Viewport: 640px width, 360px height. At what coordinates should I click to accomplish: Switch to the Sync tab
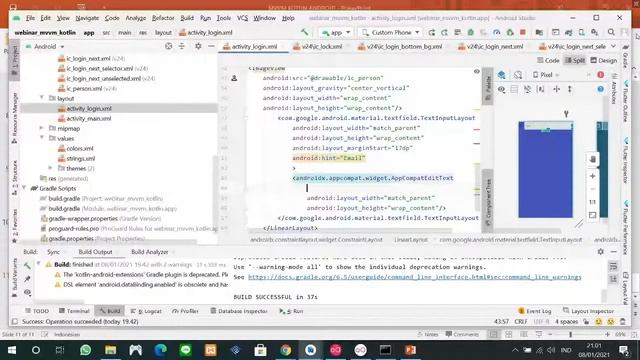(x=53, y=252)
